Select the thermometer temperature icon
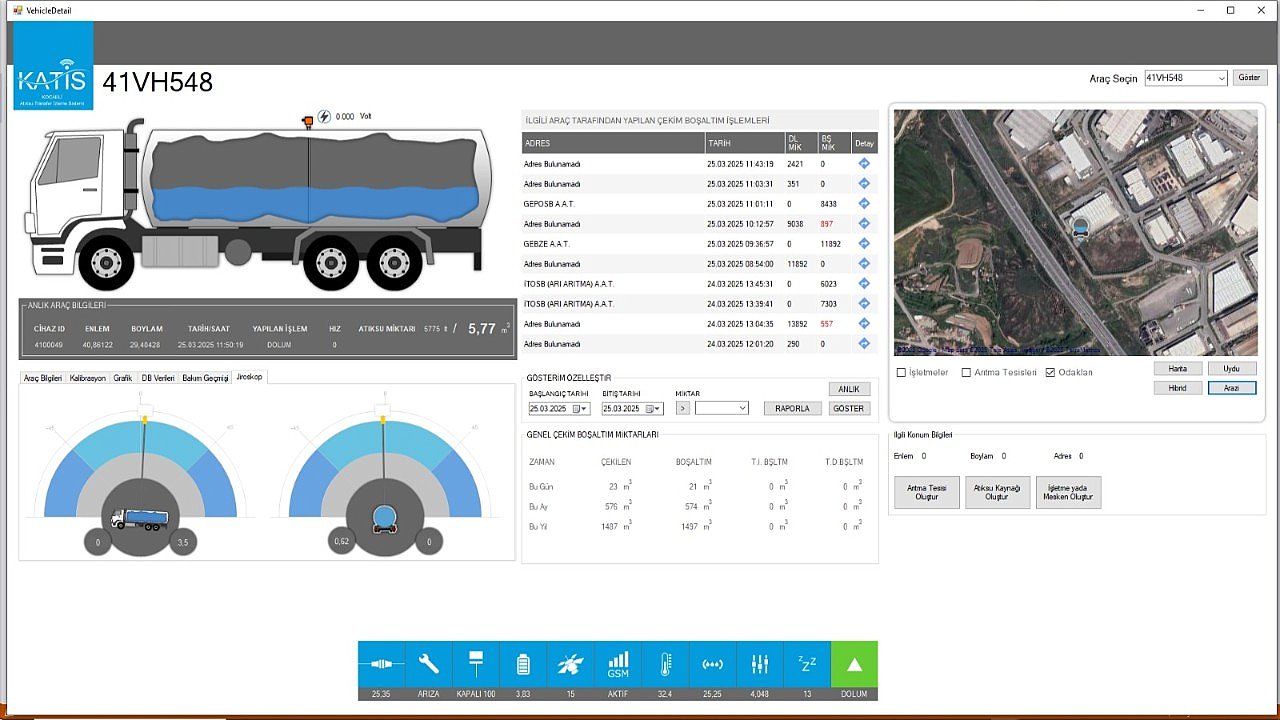1280x720 pixels. tap(665, 664)
